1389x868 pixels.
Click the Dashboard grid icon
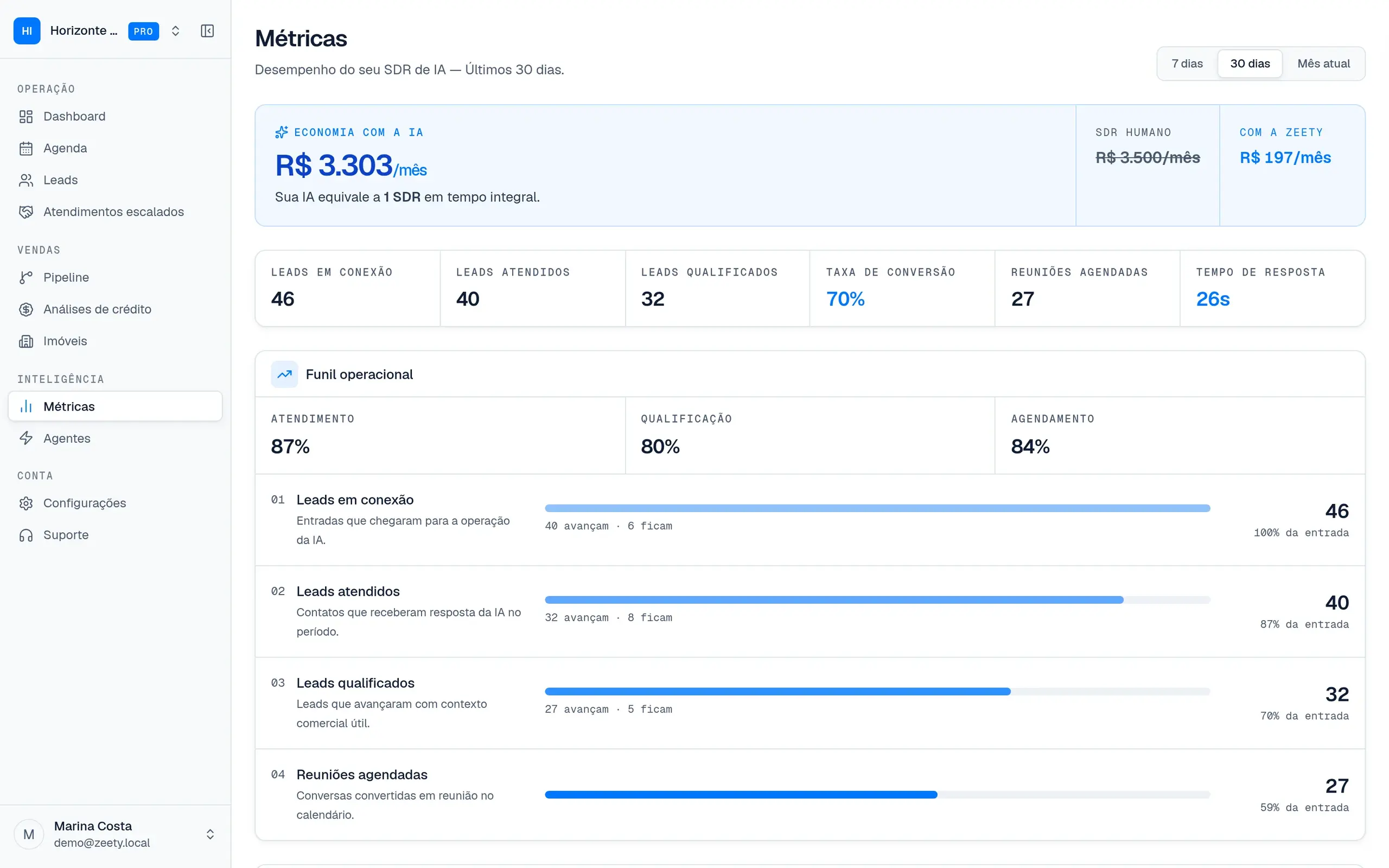point(26,117)
